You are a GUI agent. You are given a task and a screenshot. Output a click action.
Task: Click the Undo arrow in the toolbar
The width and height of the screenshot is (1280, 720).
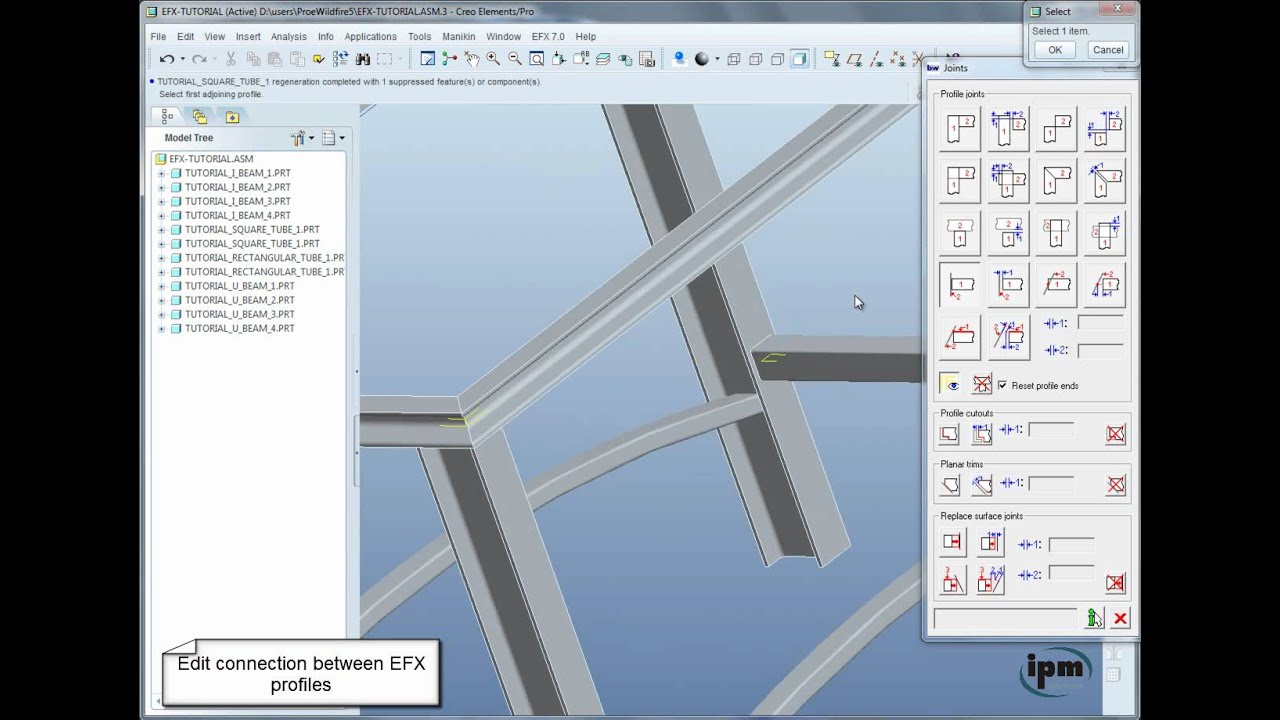tap(166, 59)
